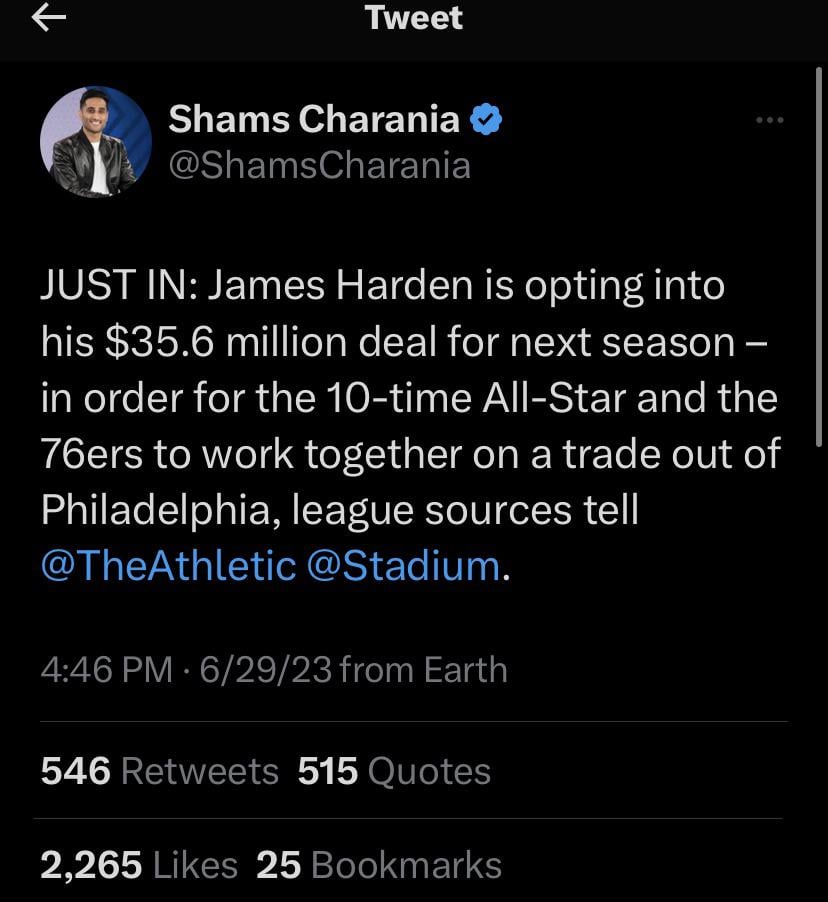Tap the "from Earth" location label

[x=424, y=669]
